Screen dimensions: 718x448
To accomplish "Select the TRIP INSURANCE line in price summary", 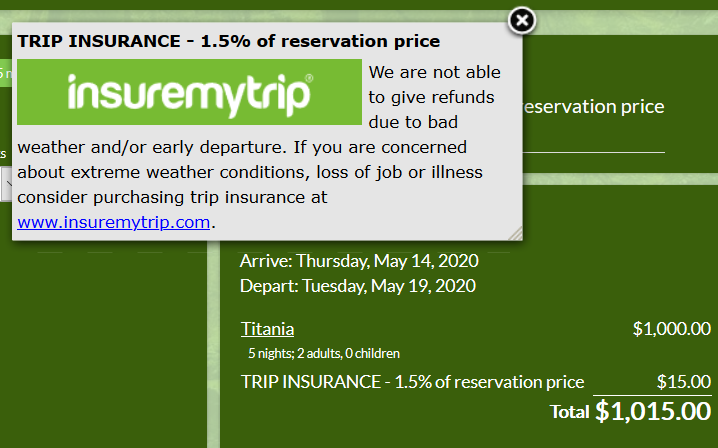I will pos(412,381).
